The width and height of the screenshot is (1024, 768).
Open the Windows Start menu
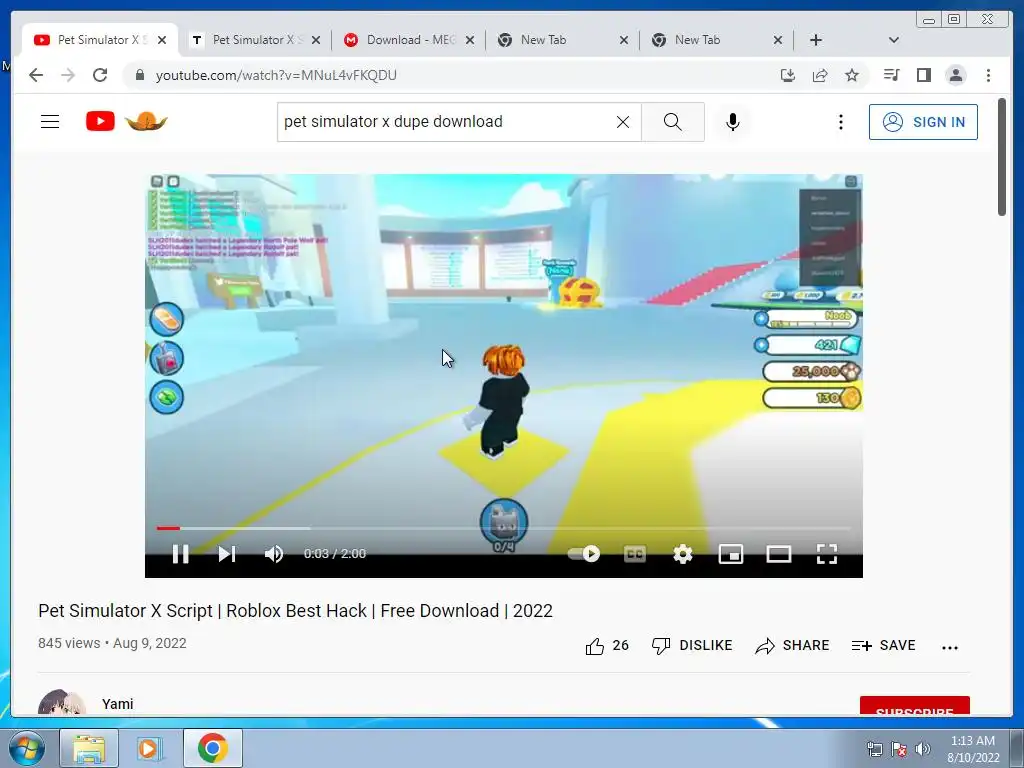coord(26,748)
